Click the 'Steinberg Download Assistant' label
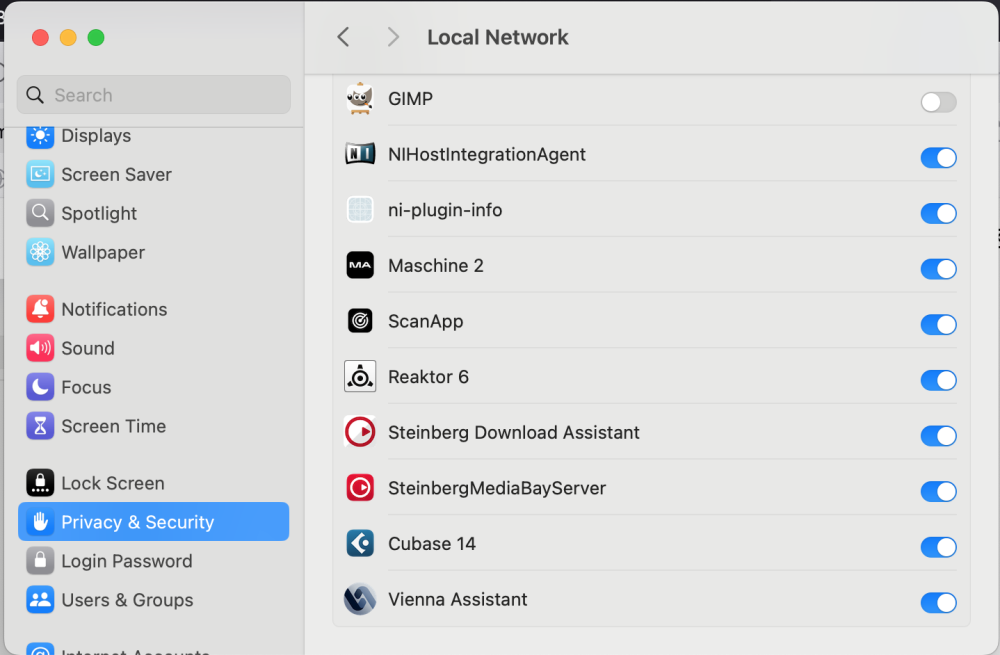This screenshot has height=655, width=1000. 513,432
